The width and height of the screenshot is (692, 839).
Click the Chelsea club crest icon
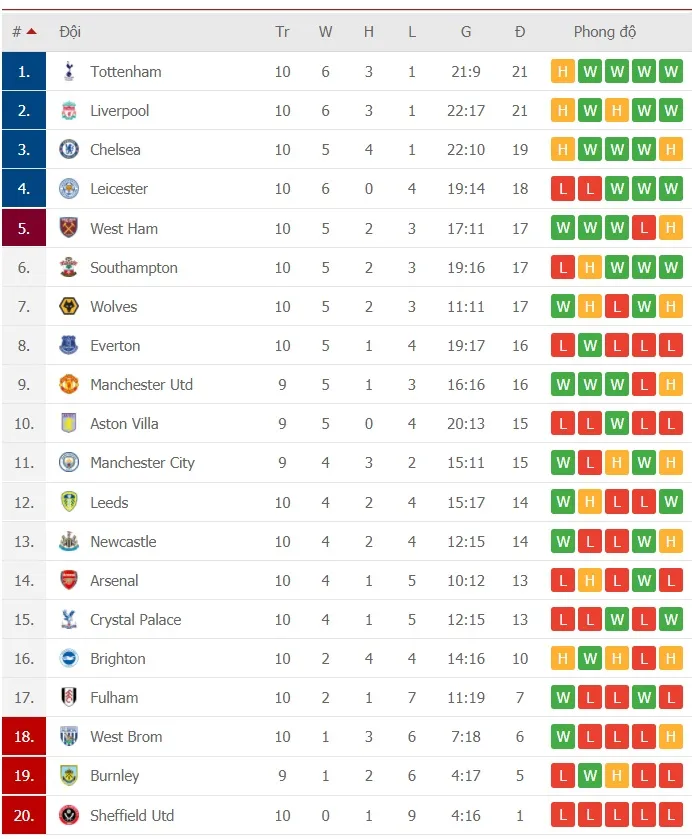[69, 150]
